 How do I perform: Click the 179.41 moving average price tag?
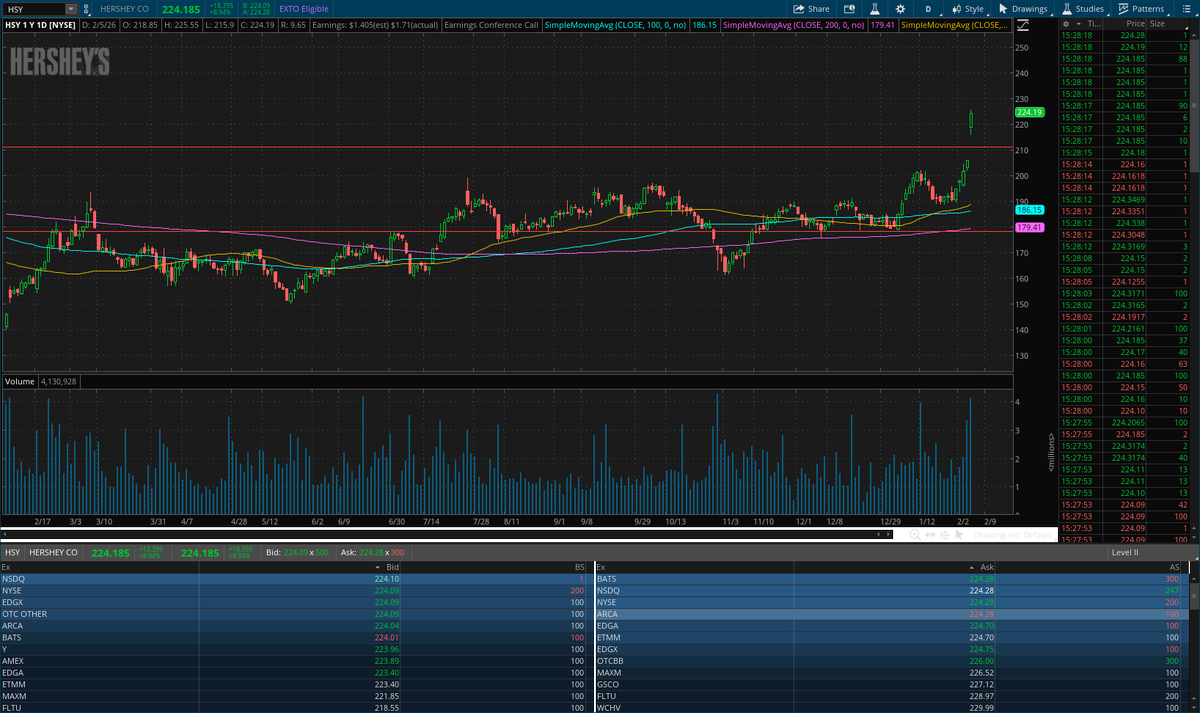[1031, 228]
